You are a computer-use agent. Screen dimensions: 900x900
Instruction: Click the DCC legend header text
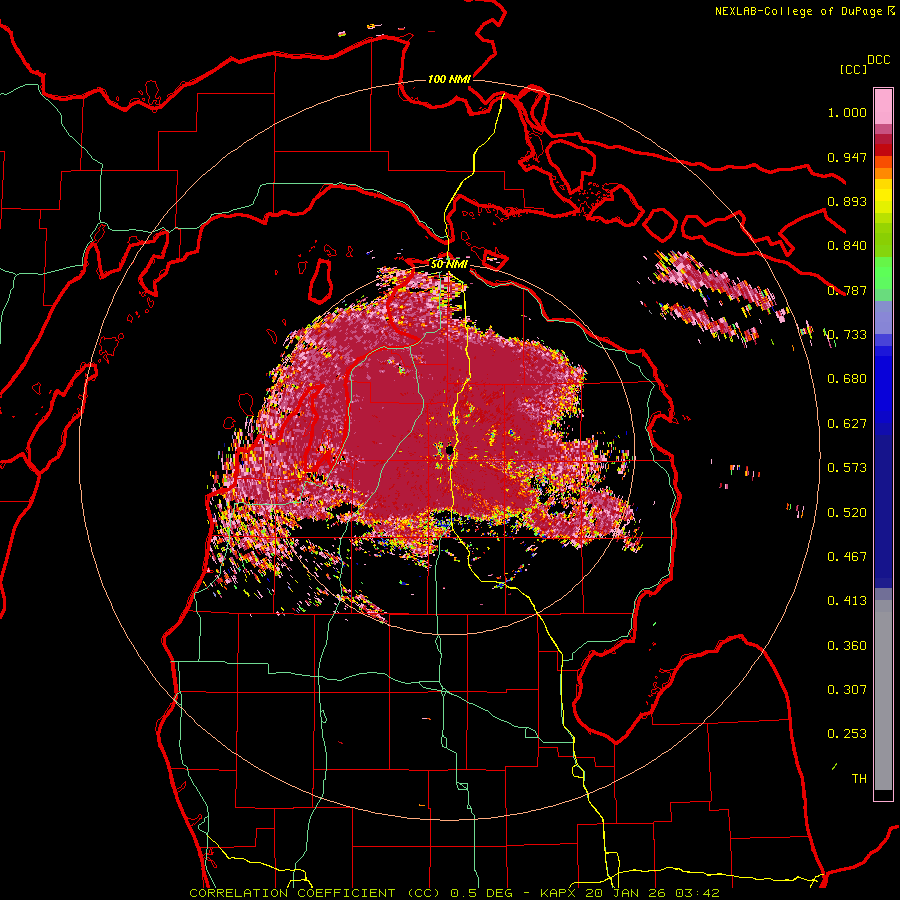[x=878, y=60]
